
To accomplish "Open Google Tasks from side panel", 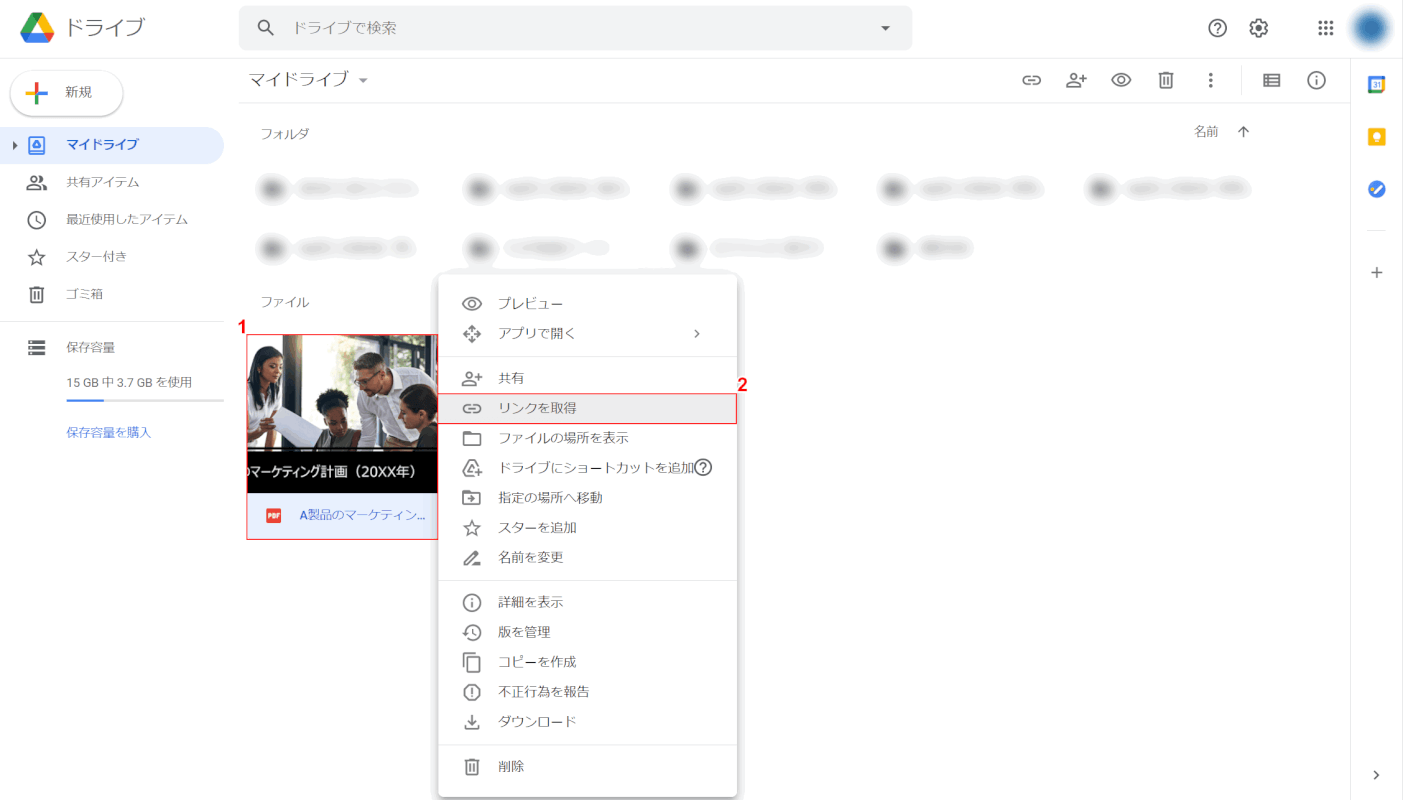I will [1376, 188].
